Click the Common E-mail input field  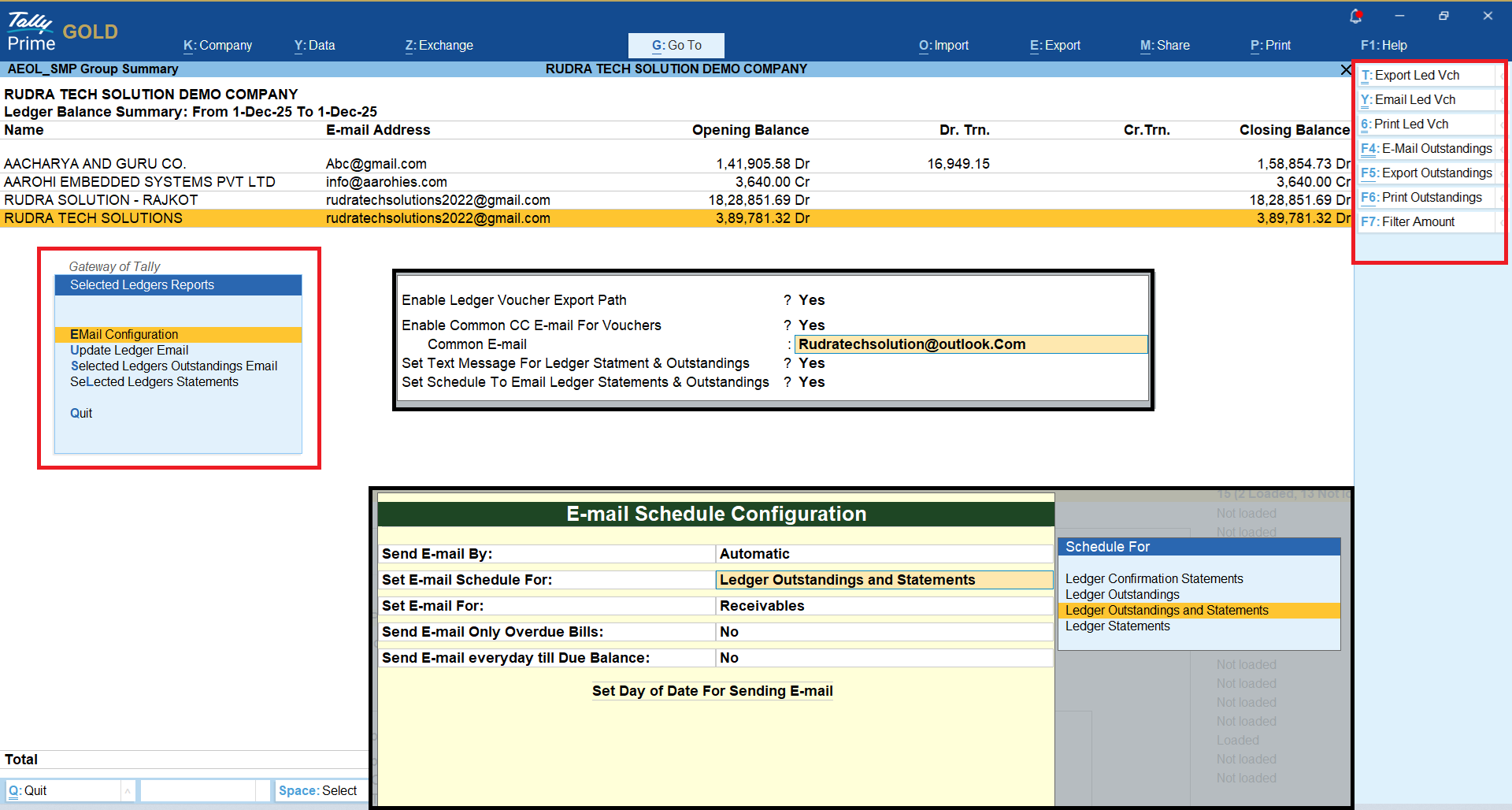(x=970, y=344)
